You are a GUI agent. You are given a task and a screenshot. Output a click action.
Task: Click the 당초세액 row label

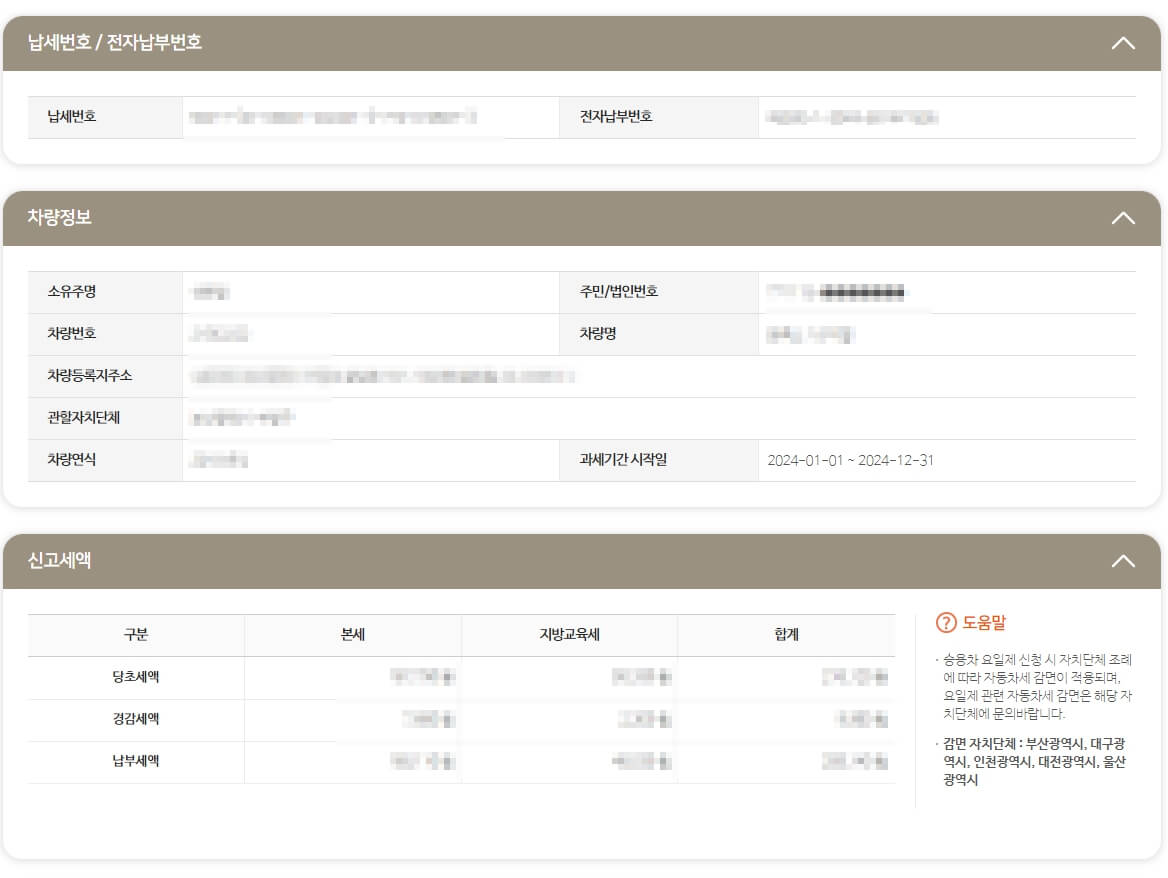click(136, 677)
